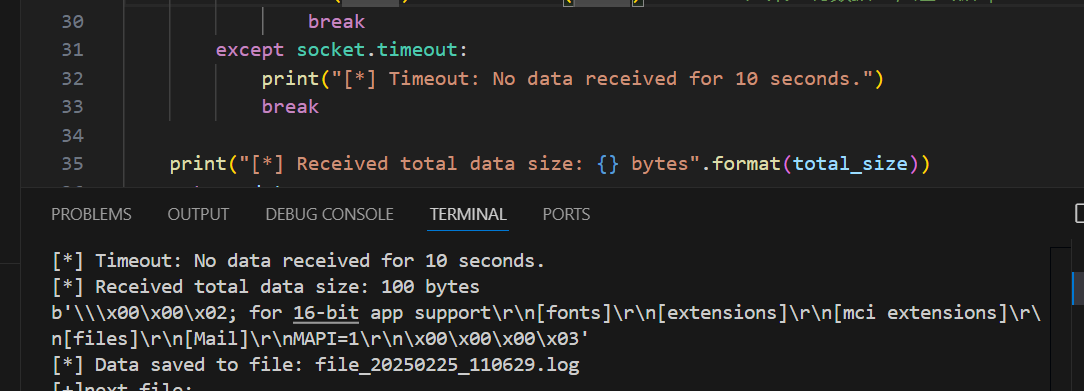Open file_20250225_110629.log link in terminal
1084x391 pixels.
(447, 365)
